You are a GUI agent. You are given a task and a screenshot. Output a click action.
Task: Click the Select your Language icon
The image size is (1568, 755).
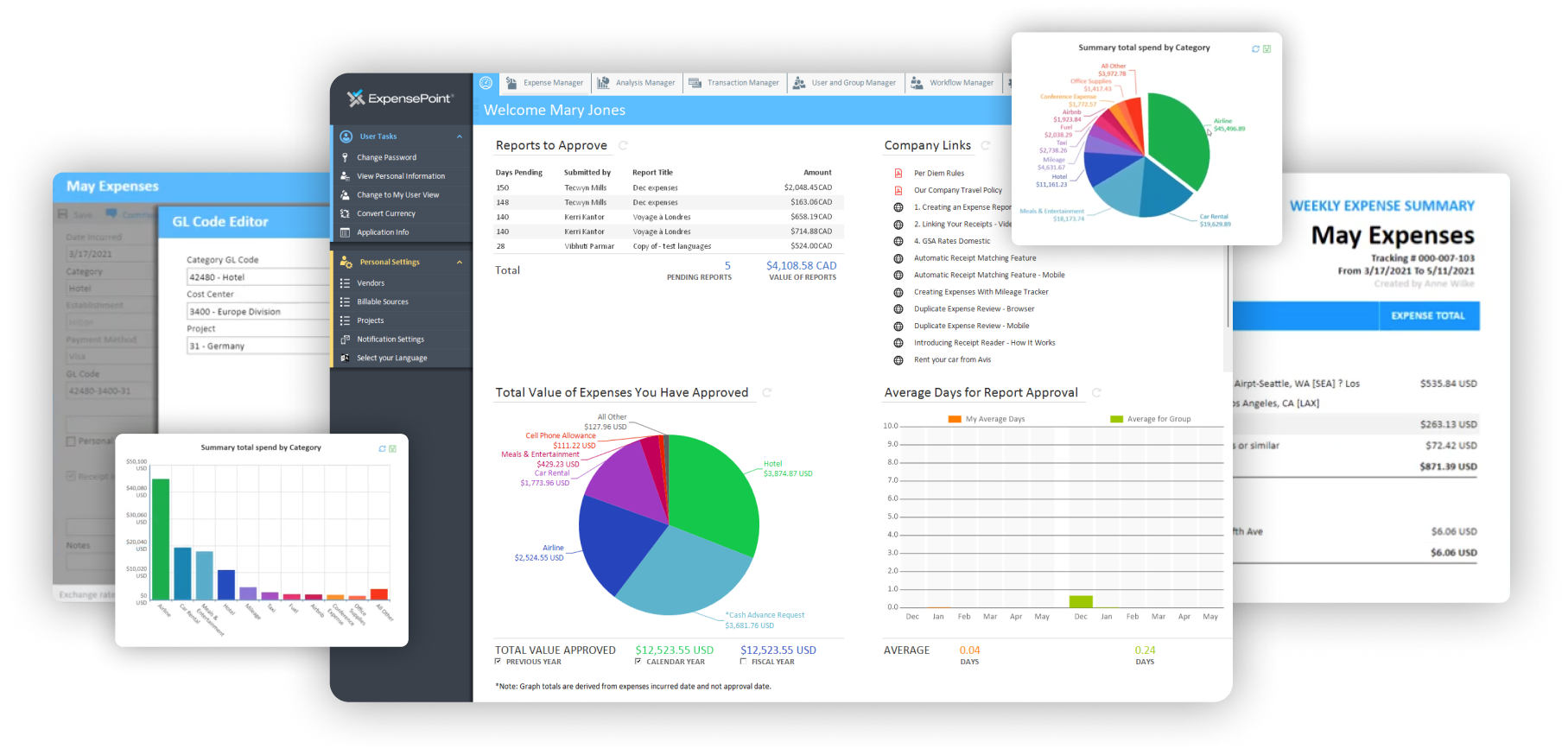click(x=345, y=358)
